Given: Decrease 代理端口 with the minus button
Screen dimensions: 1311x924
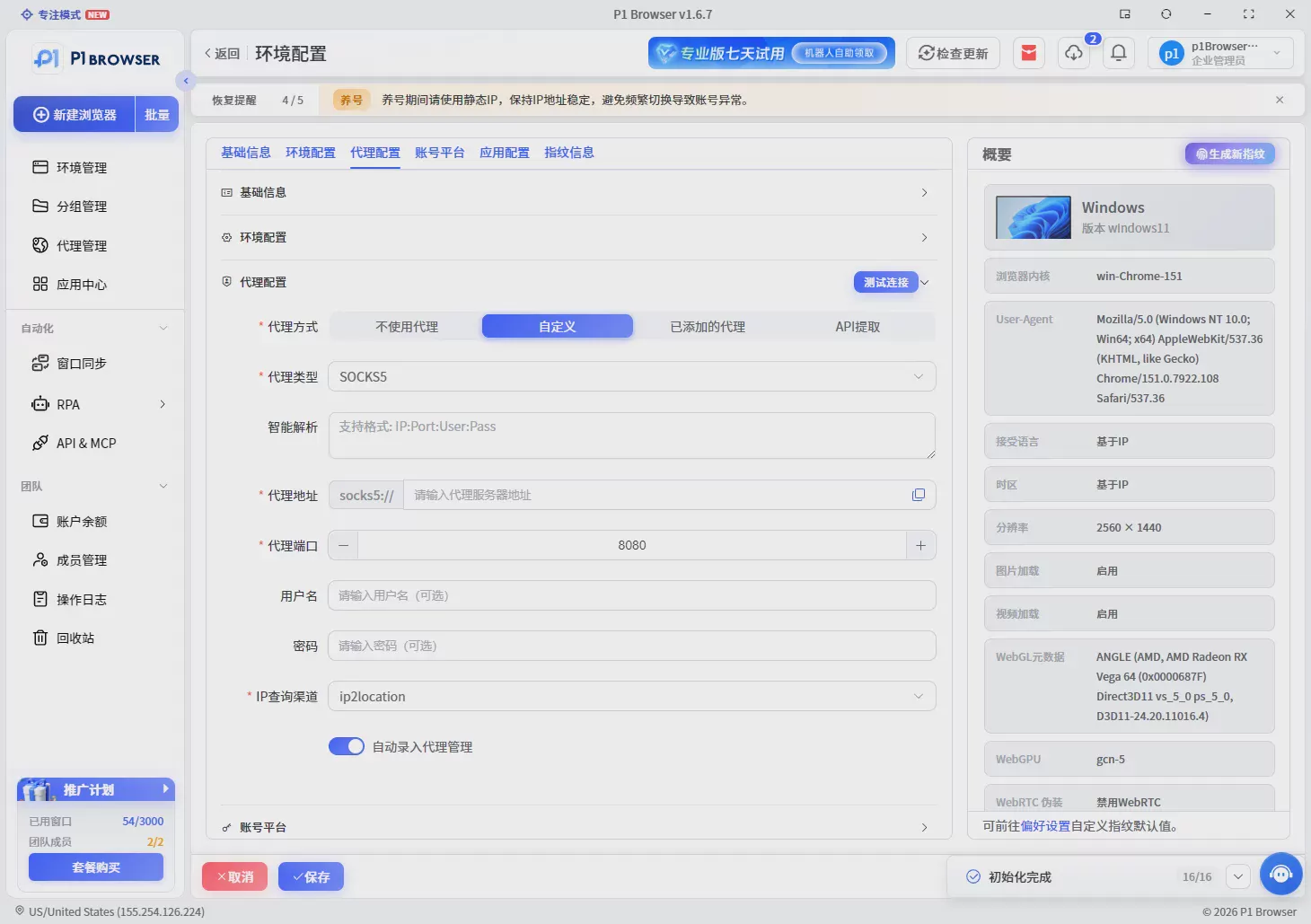Looking at the screenshot, I should point(343,545).
